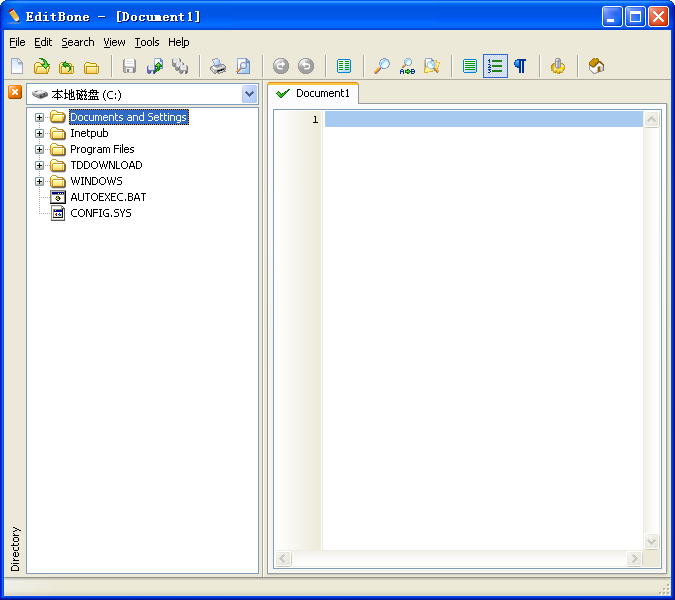Image resolution: width=675 pixels, height=600 pixels.
Task: Click the Print icon in toolbar
Action: tap(218, 66)
